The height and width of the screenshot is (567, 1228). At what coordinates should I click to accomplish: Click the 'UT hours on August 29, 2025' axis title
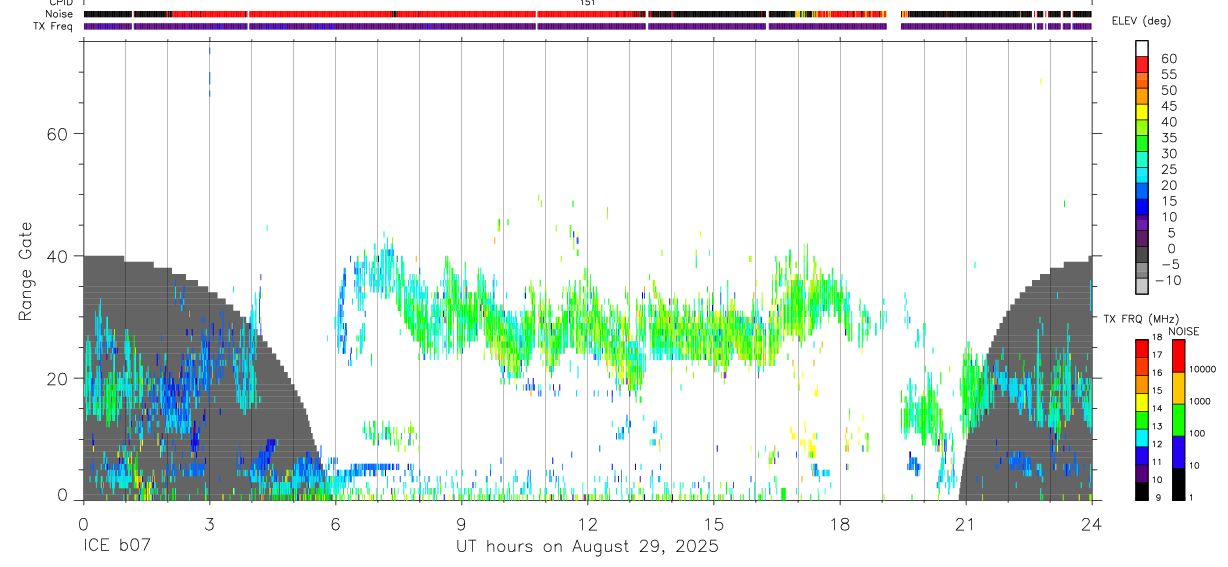[x=588, y=547]
